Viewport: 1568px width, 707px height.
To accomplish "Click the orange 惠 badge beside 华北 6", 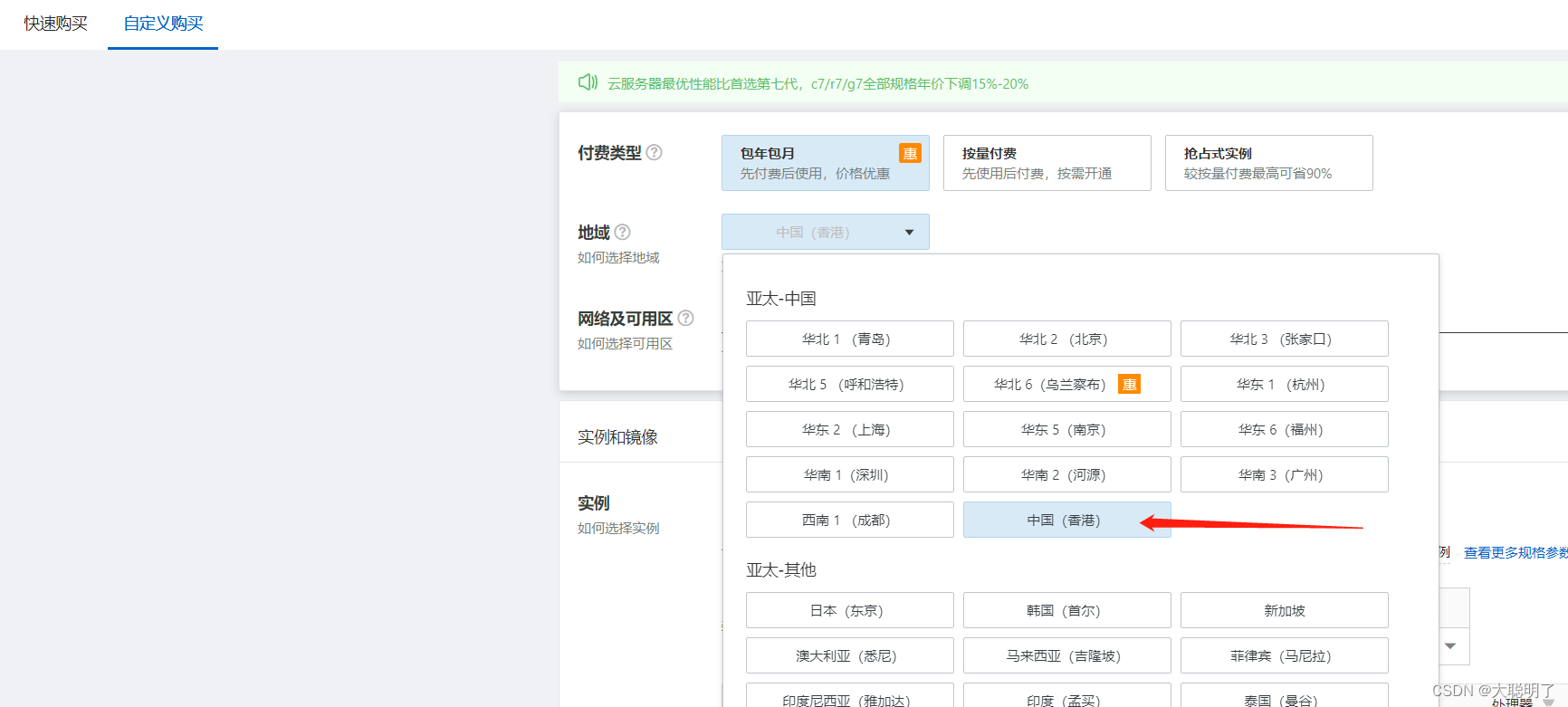I will (x=1129, y=384).
